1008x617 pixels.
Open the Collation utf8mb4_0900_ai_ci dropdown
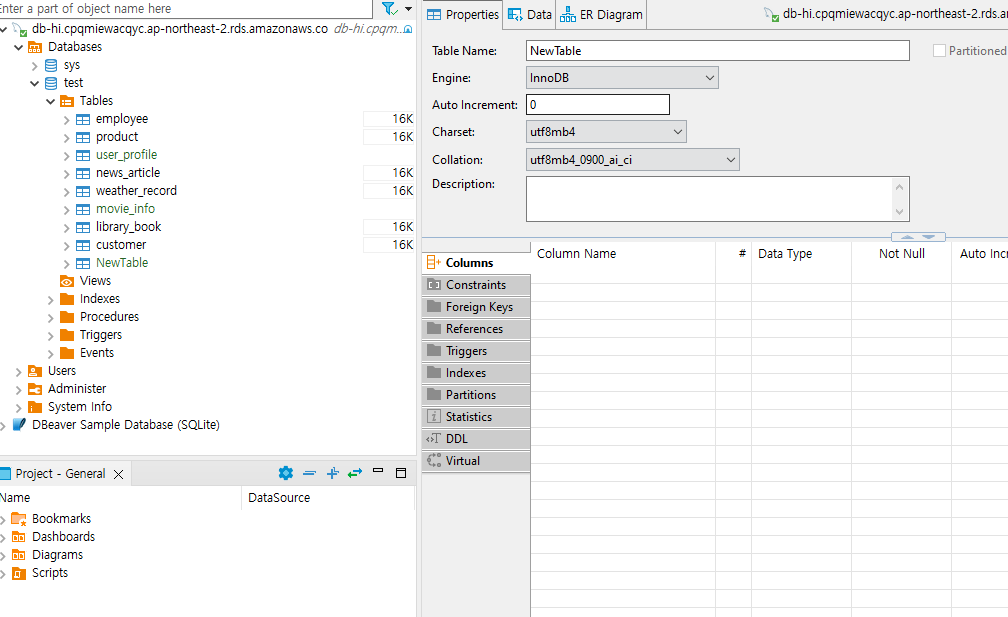click(x=633, y=159)
